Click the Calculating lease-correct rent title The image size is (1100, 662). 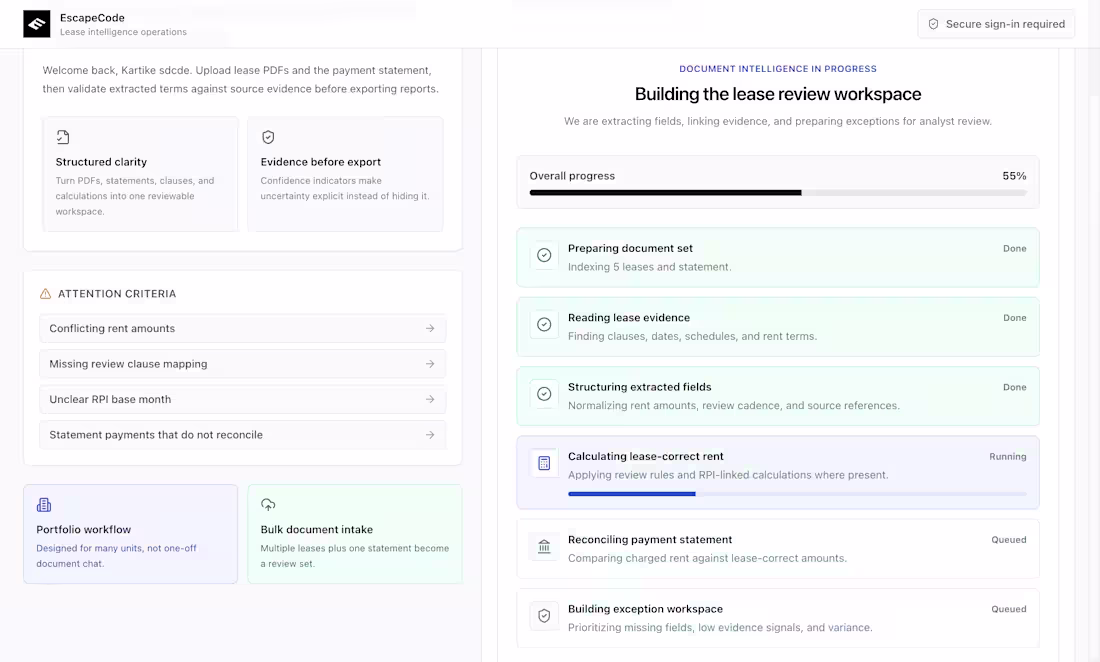click(645, 457)
